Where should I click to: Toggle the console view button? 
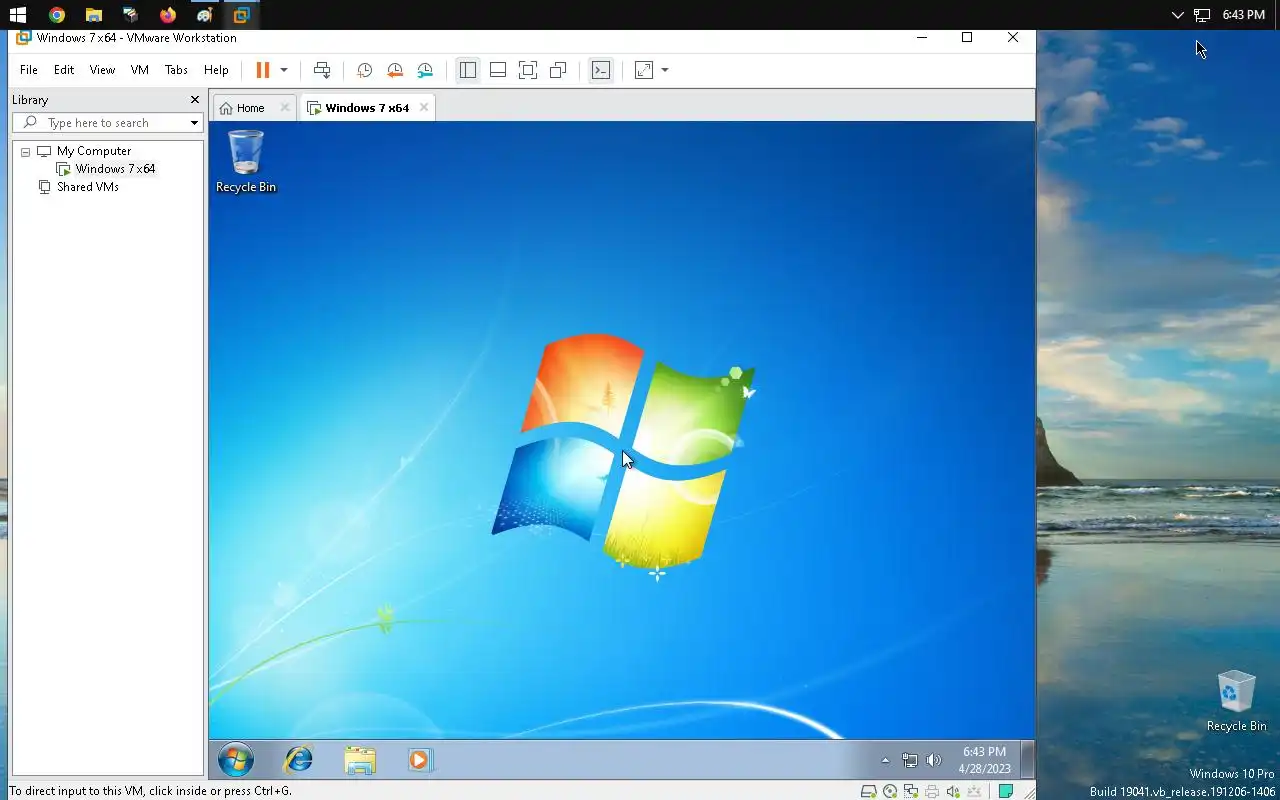601,70
